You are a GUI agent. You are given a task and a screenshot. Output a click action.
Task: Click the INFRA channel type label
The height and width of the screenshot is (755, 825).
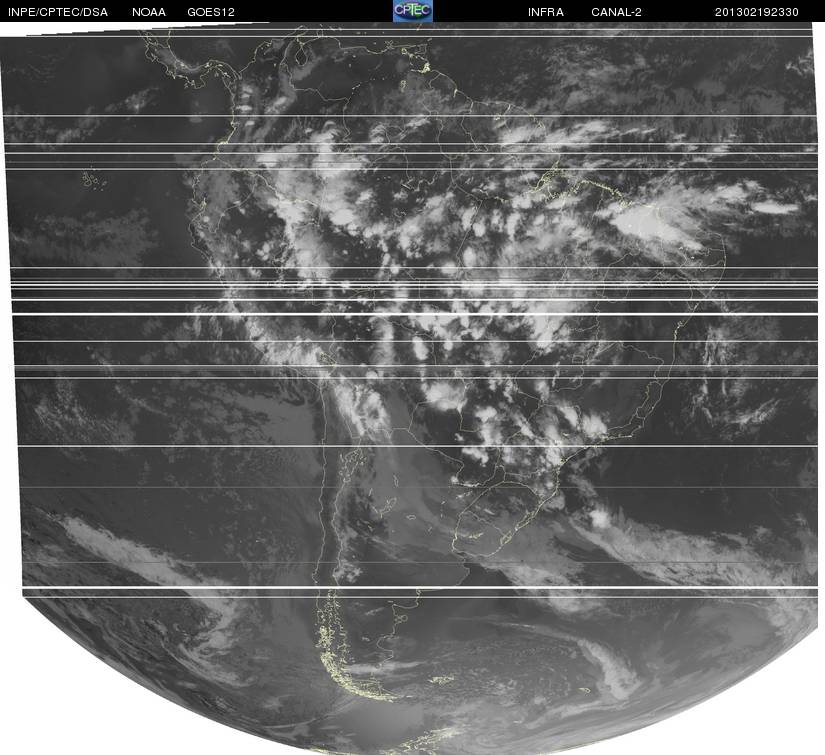coord(546,12)
